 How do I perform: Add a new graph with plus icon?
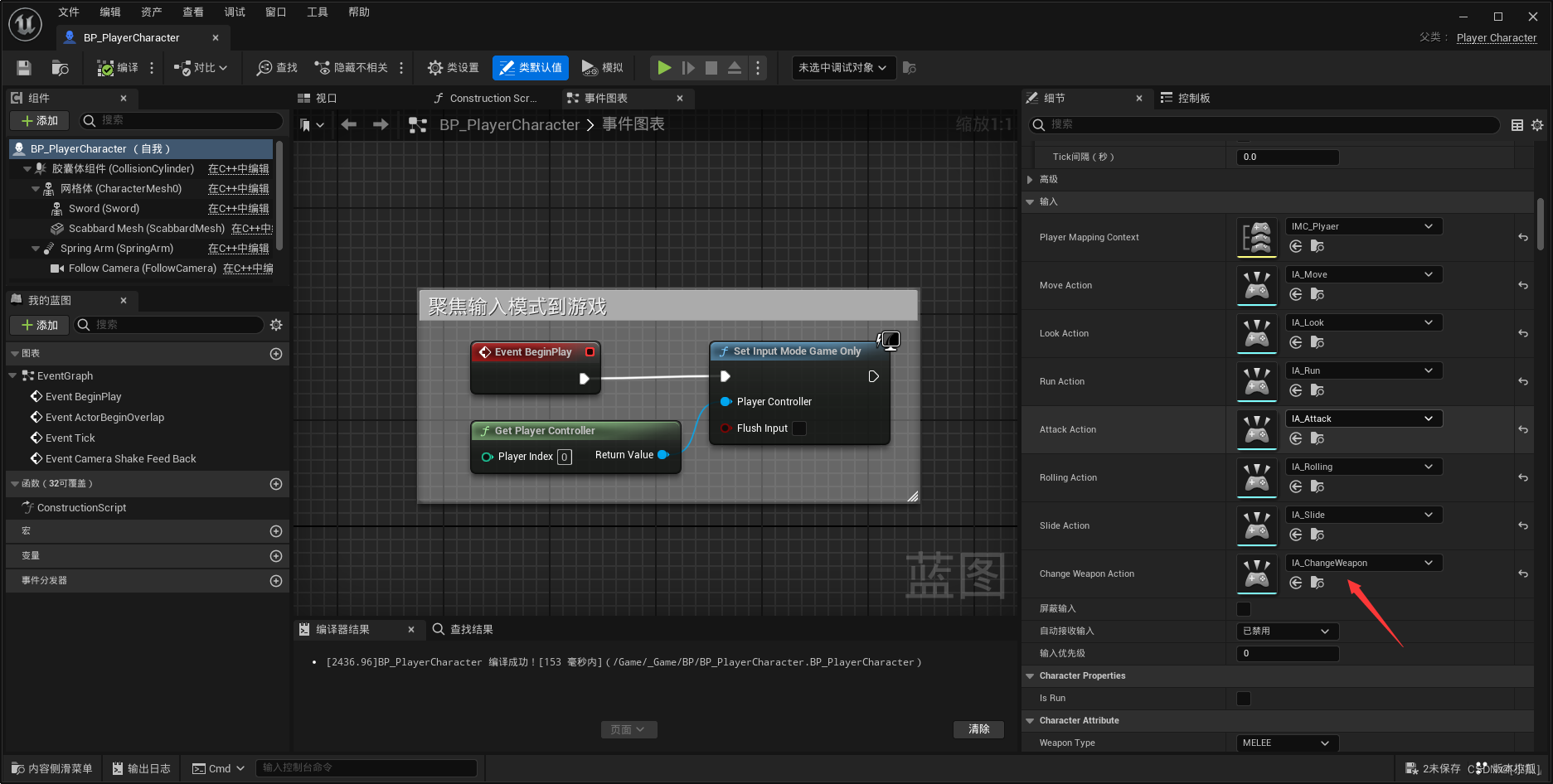276,354
